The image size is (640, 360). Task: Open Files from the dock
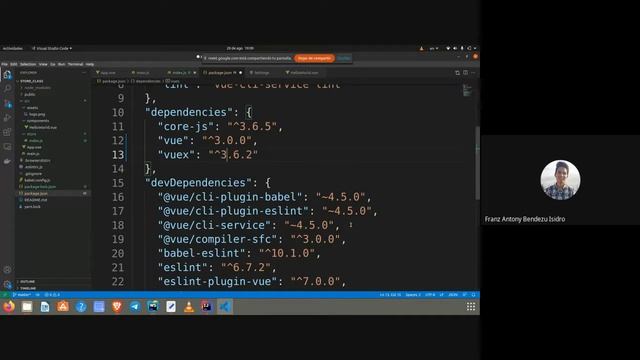27,307
